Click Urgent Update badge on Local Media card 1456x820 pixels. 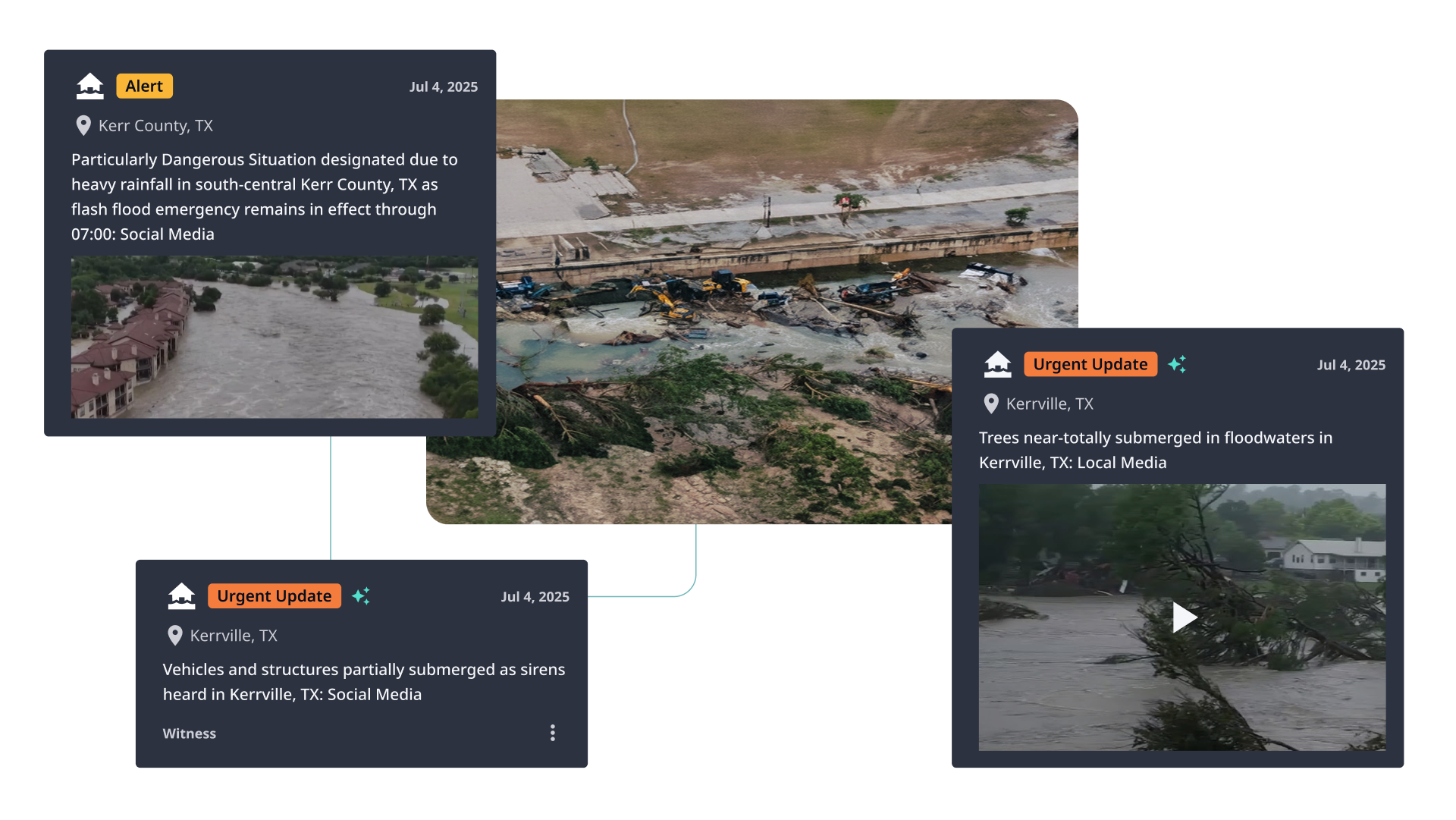(1090, 365)
